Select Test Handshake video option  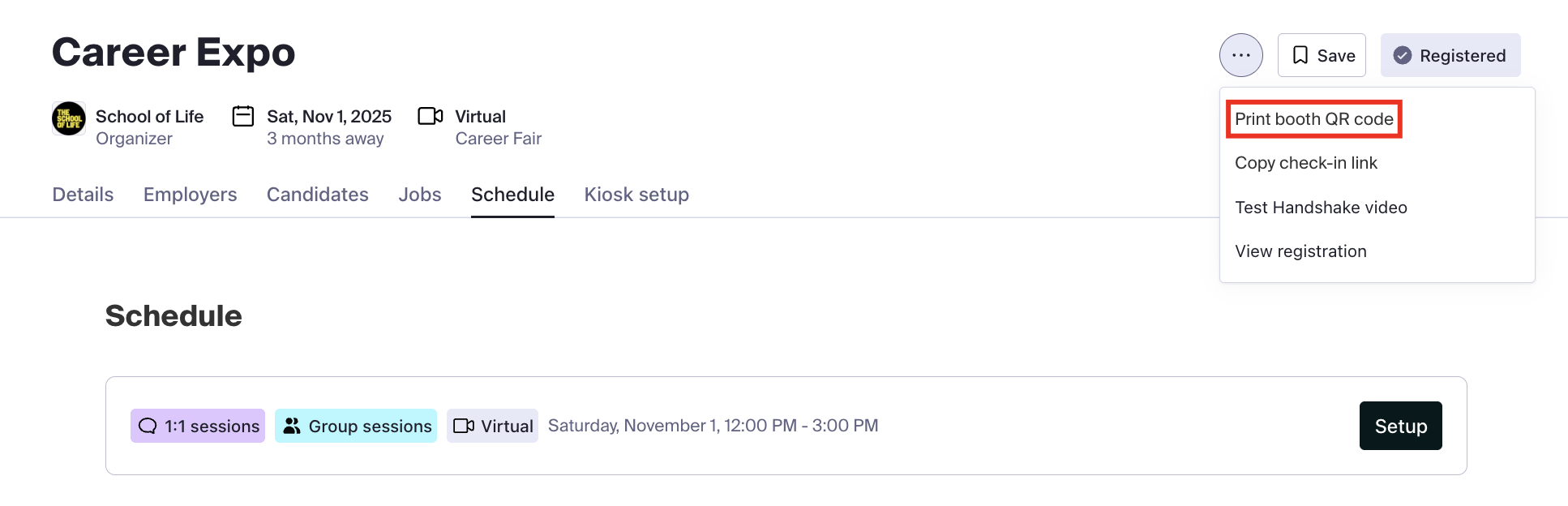1321,208
